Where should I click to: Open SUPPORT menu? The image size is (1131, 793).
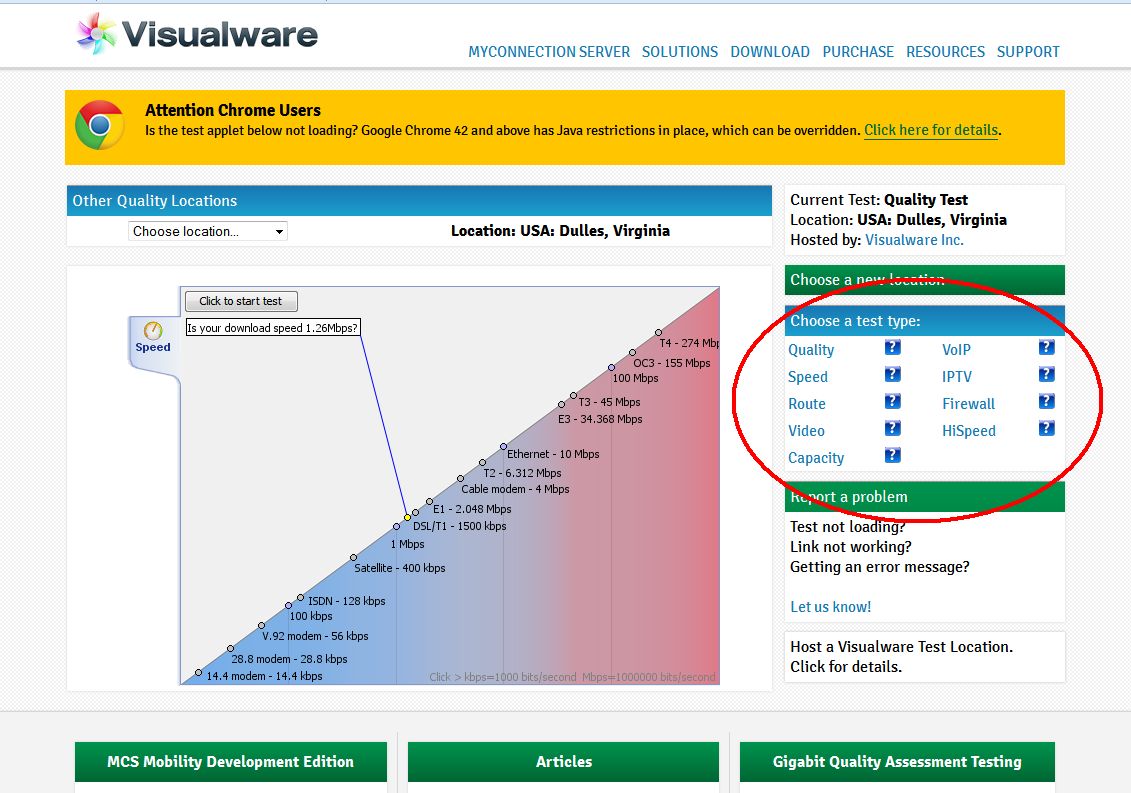click(x=1028, y=52)
